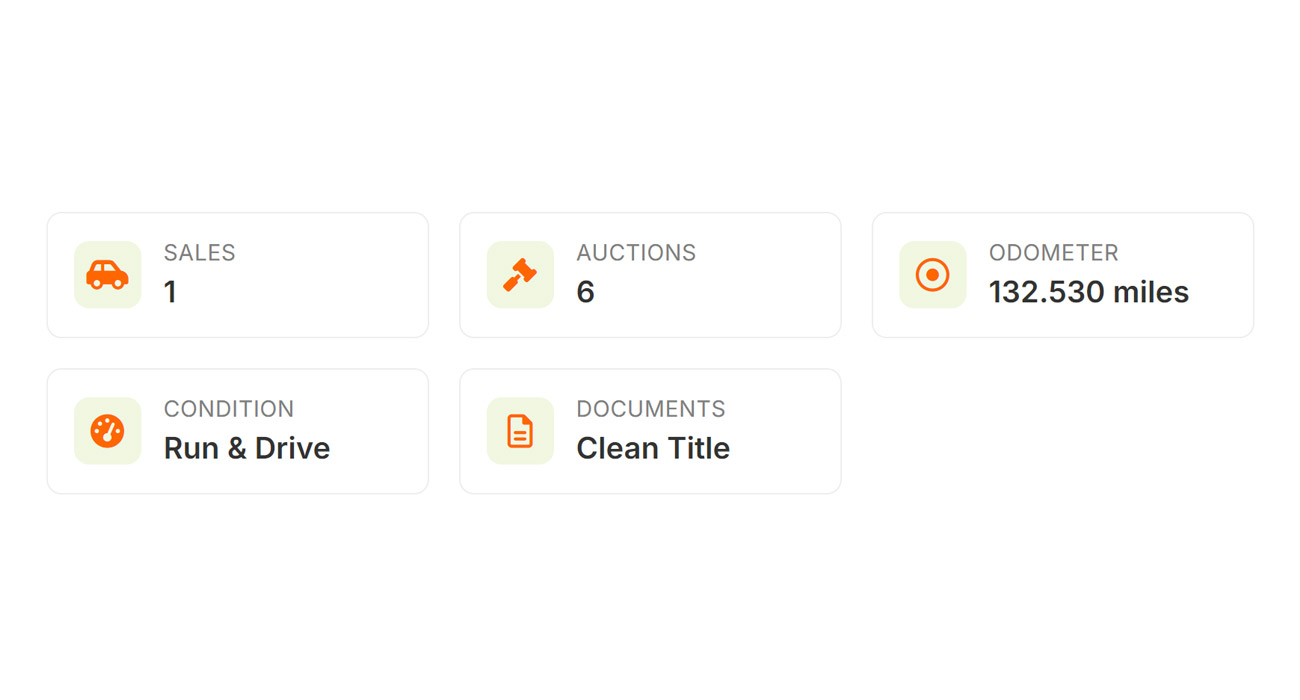Click the Clean Title text
The height and width of the screenshot is (700, 1300).
[653, 448]
